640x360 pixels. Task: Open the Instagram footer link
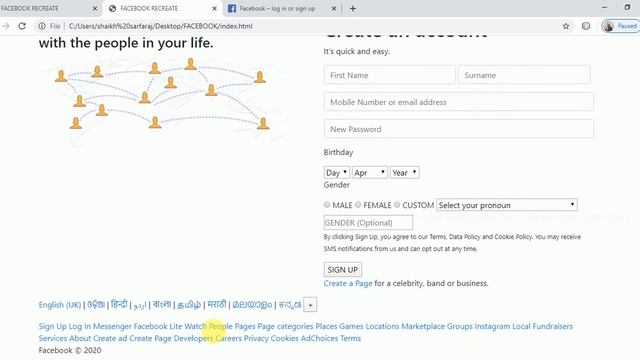coord(492,326)
